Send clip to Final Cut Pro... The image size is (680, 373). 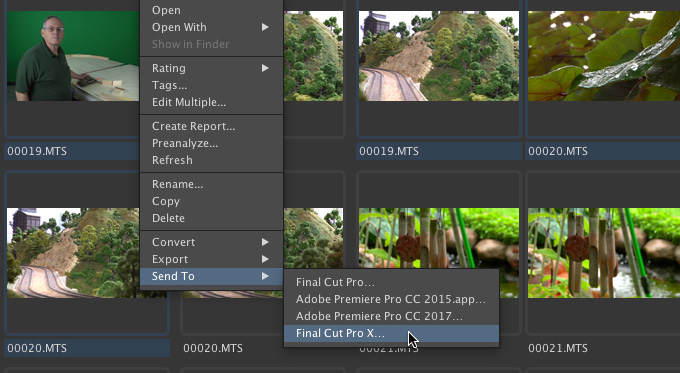[391, 282]
